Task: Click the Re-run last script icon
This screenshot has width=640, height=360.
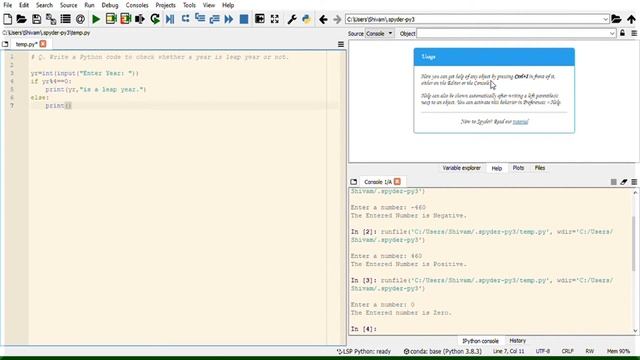Action: click(x=155, y=19)
